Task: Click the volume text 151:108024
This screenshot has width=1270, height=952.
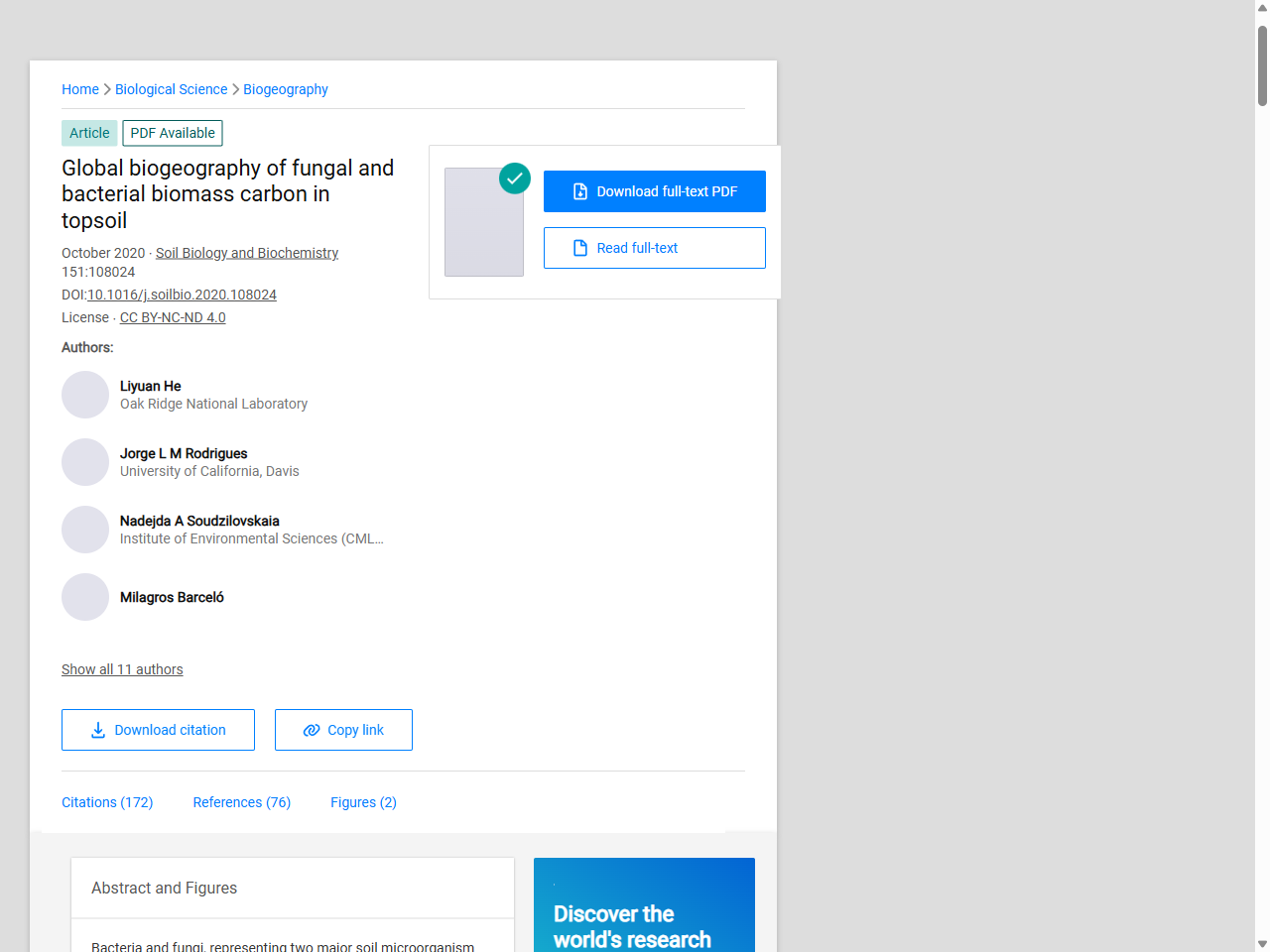Action: tap(98, 272)
